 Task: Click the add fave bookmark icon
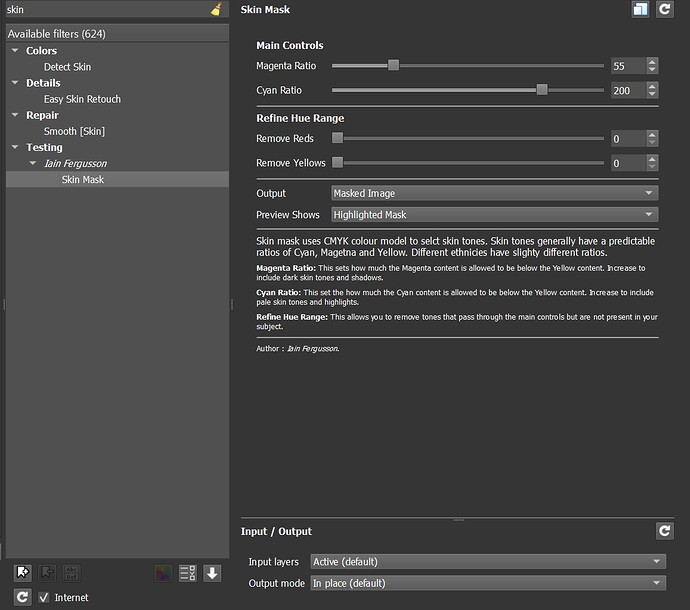(x=22, y=573)
